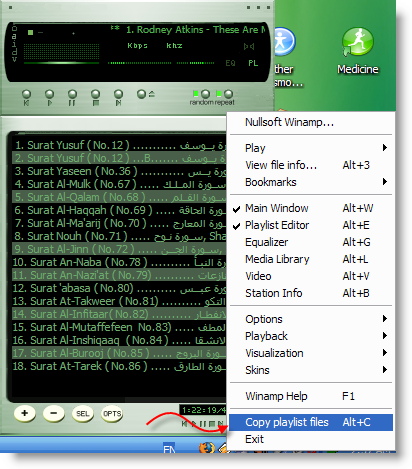The width and height of the screenshot is (412, 469).
Task: Click the Firefox icon in the taskbar
Action: point(207,447)
